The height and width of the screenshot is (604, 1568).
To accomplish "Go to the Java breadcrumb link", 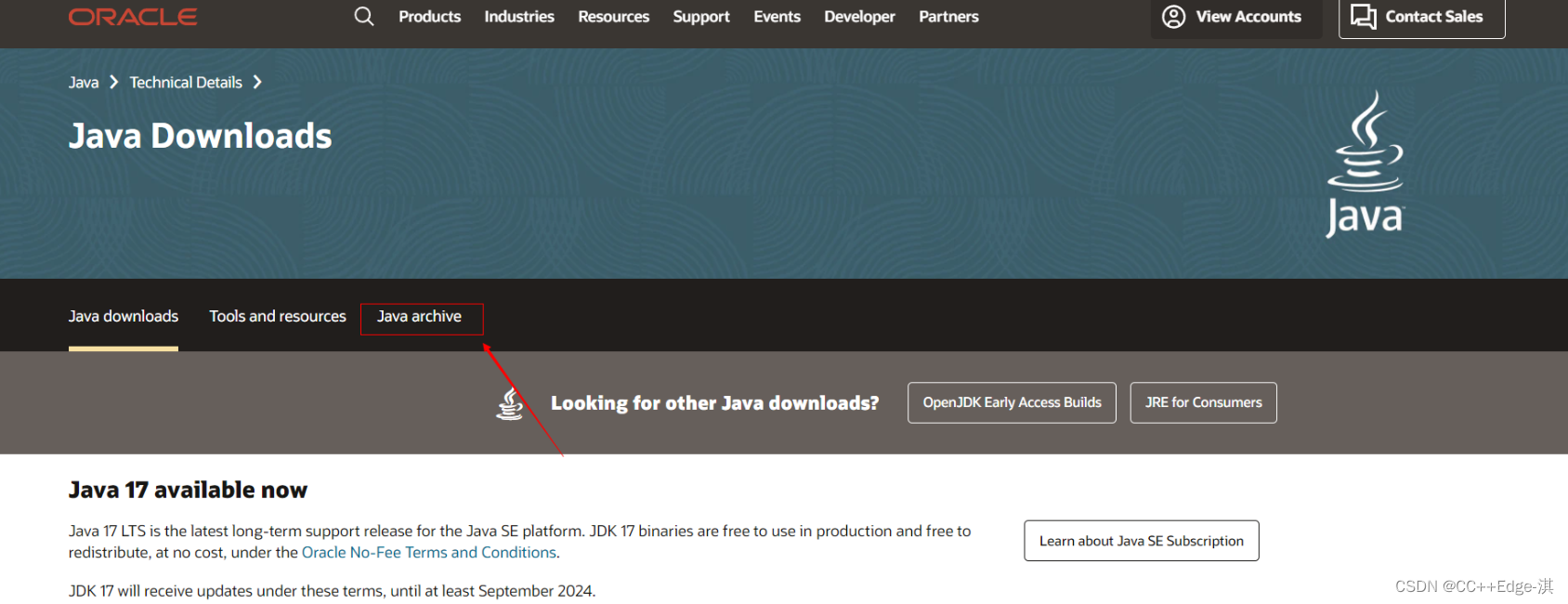I will pyautogui.click(x=84, y=83).
